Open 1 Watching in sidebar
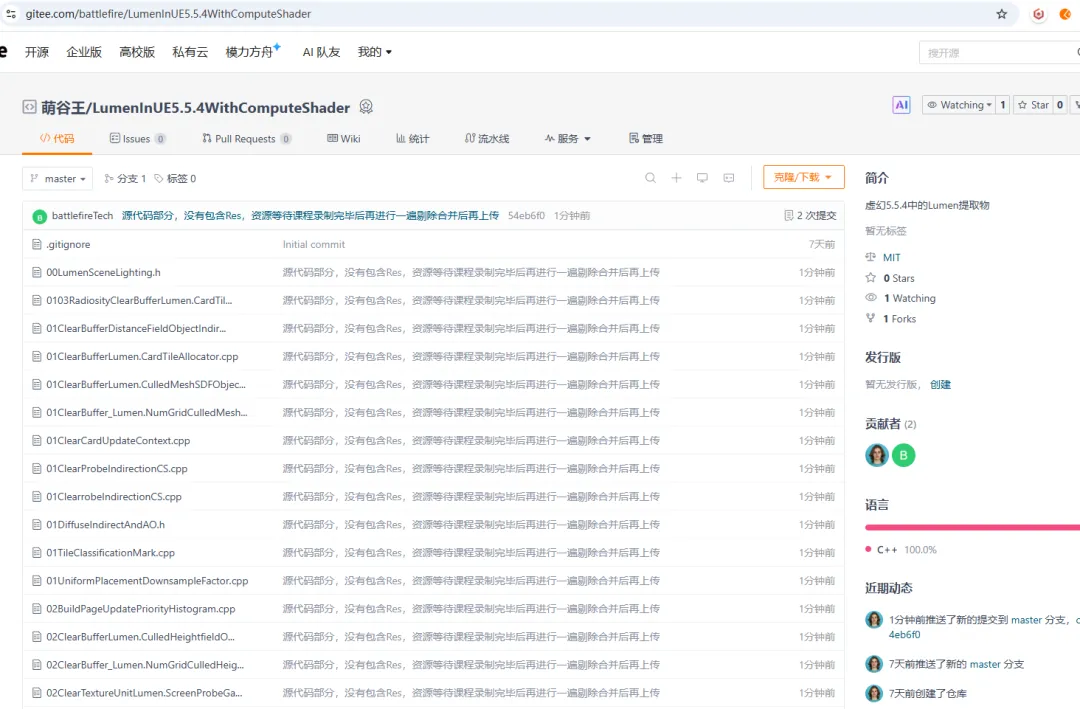1080x709 pixels. [909, 298]
